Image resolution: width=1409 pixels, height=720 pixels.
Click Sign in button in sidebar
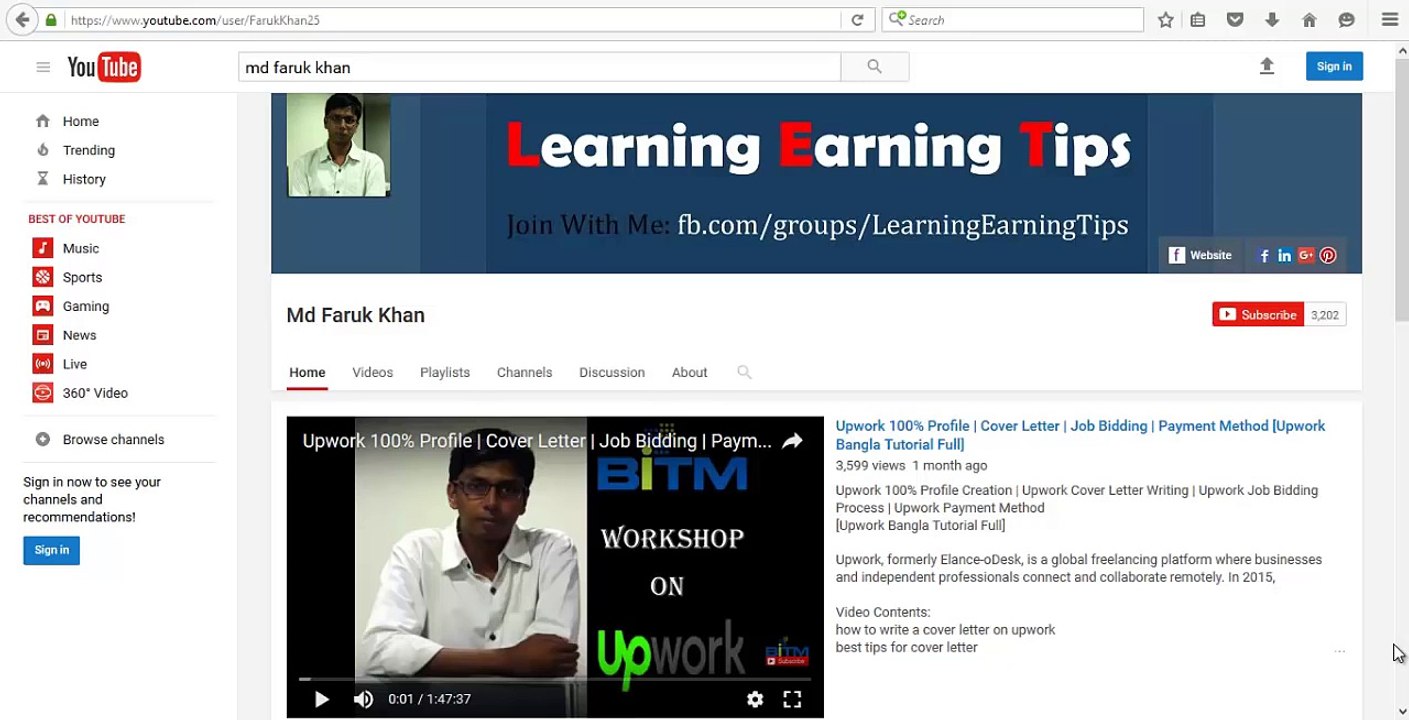point(52,550)
